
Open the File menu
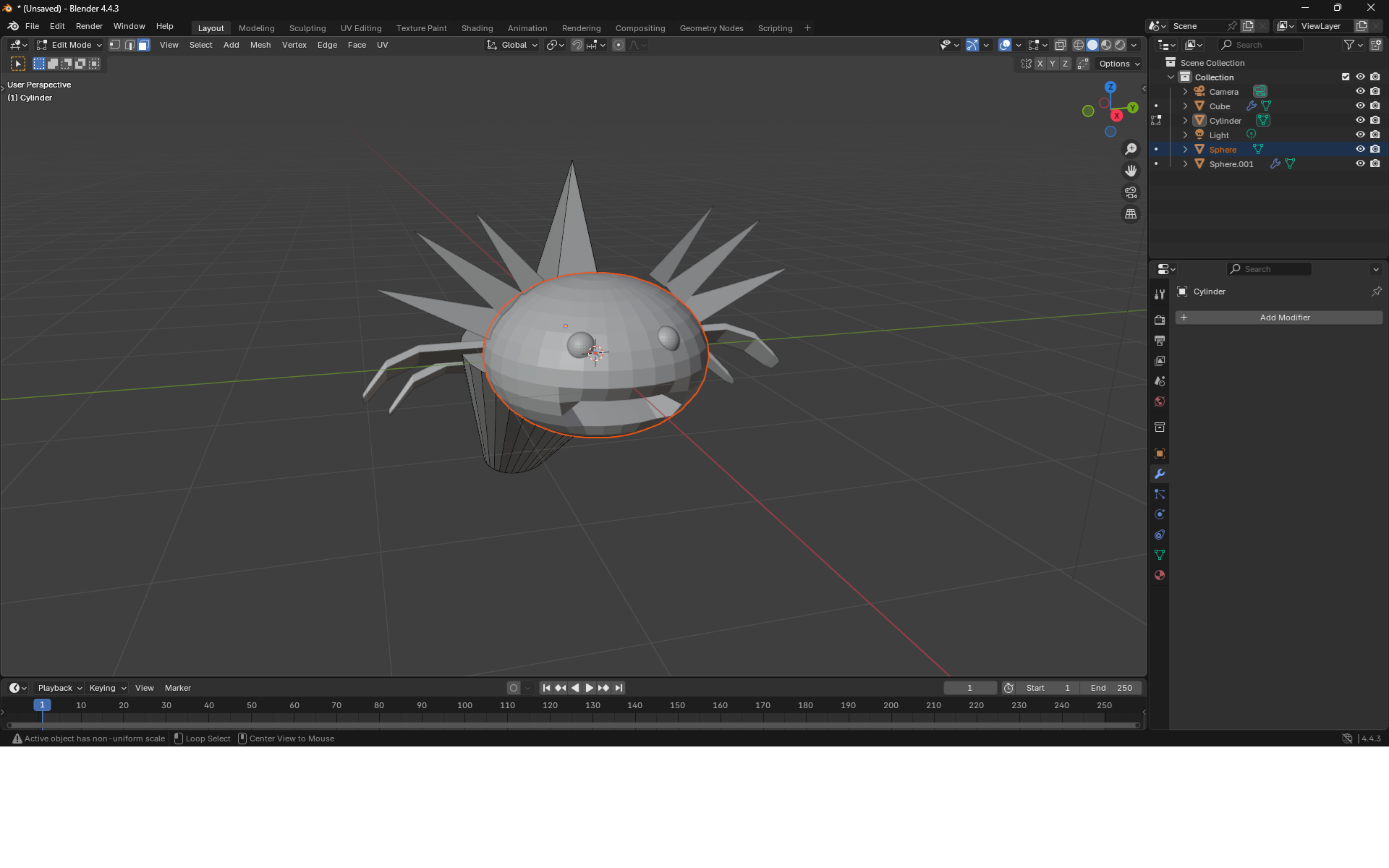pyautogui.click(x=32, y=26)
